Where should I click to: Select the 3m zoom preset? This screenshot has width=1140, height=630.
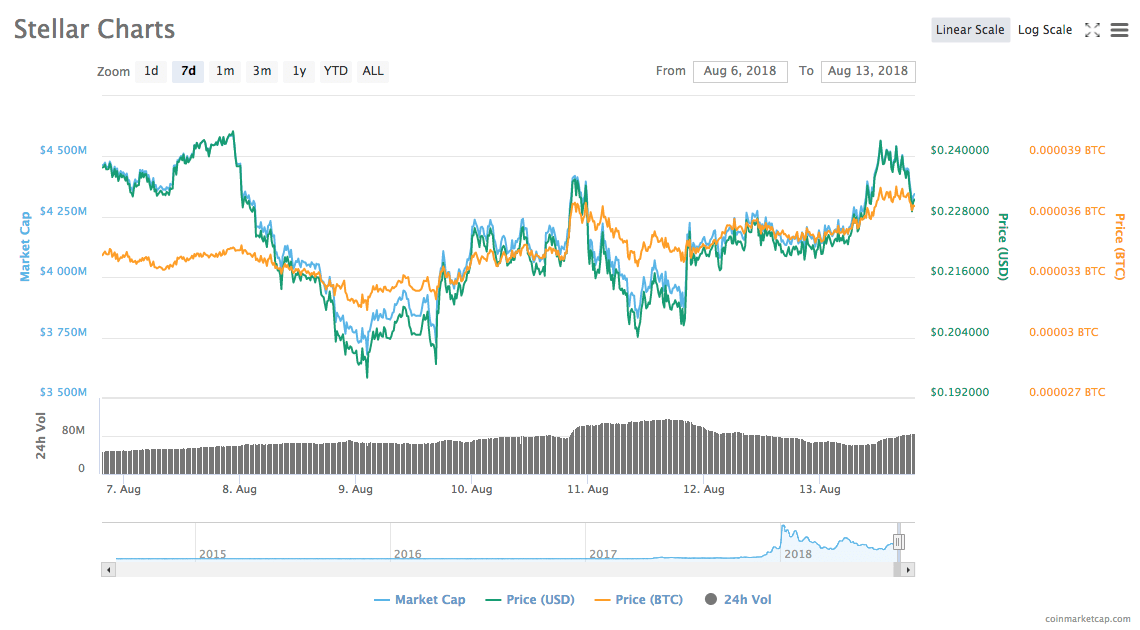(x=261, y=71)
